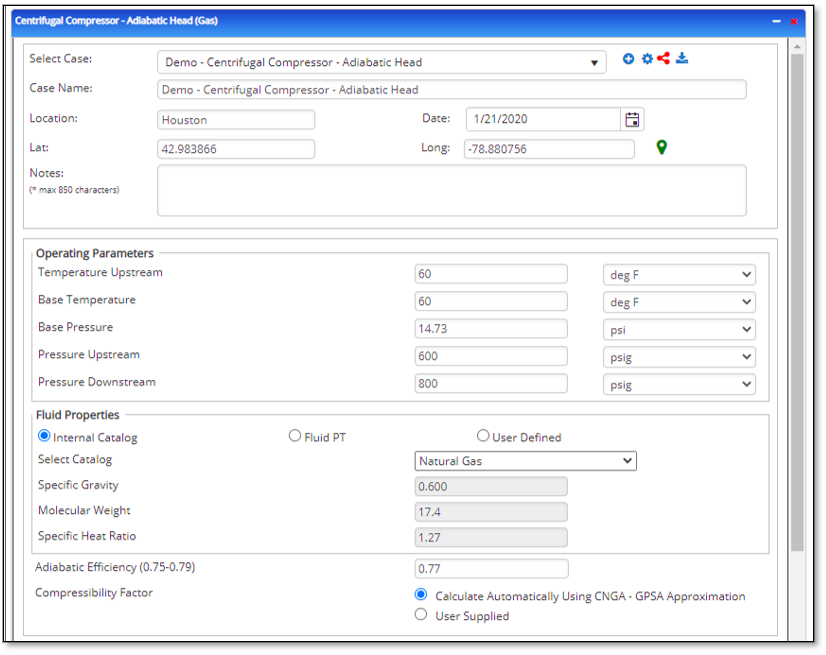Create a new case with the plus icon
This screenshot has height=655, width=826.
coord(628,58)
